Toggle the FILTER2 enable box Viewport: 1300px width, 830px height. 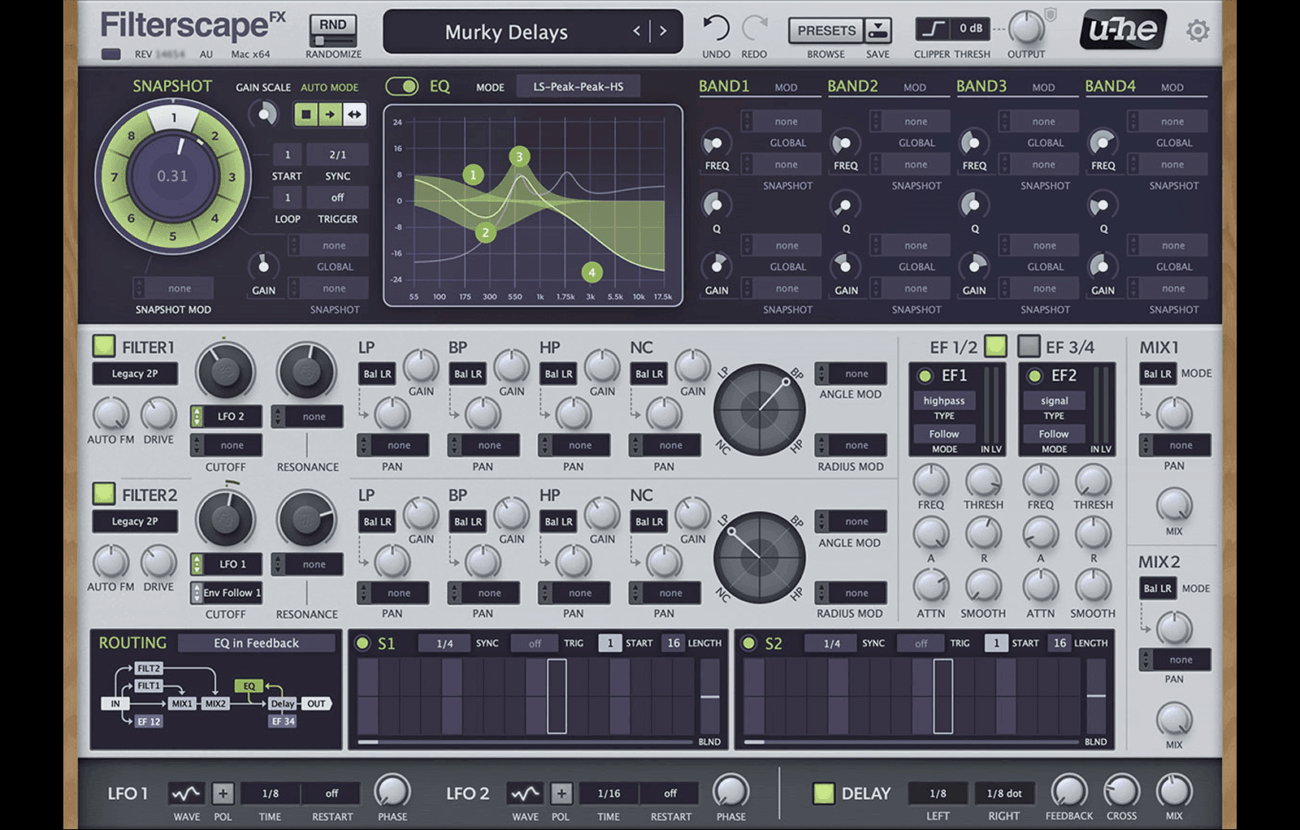[104, 494]
